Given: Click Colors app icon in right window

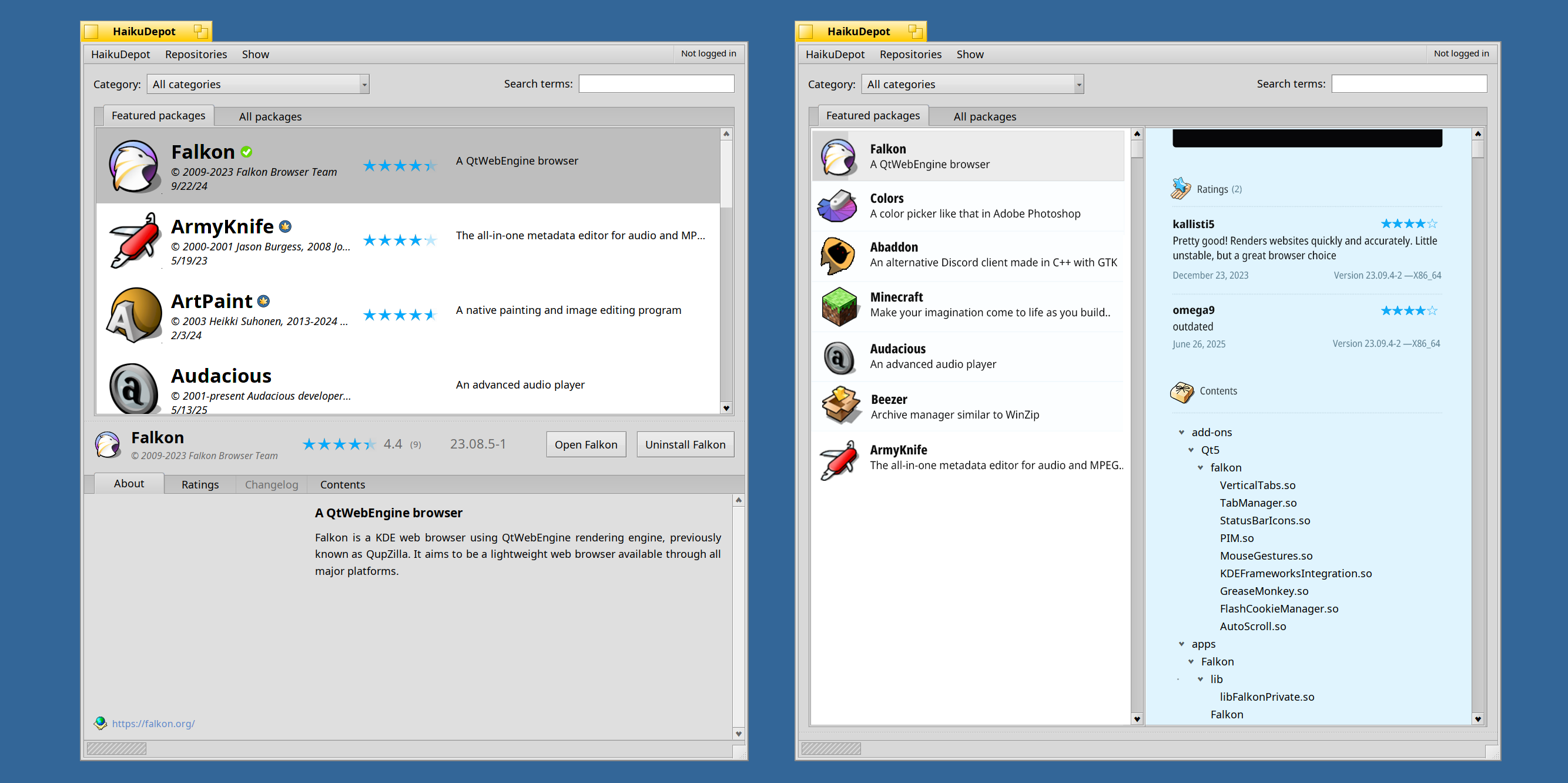Looking at the screenshot, I should click(x=838, y=206).
